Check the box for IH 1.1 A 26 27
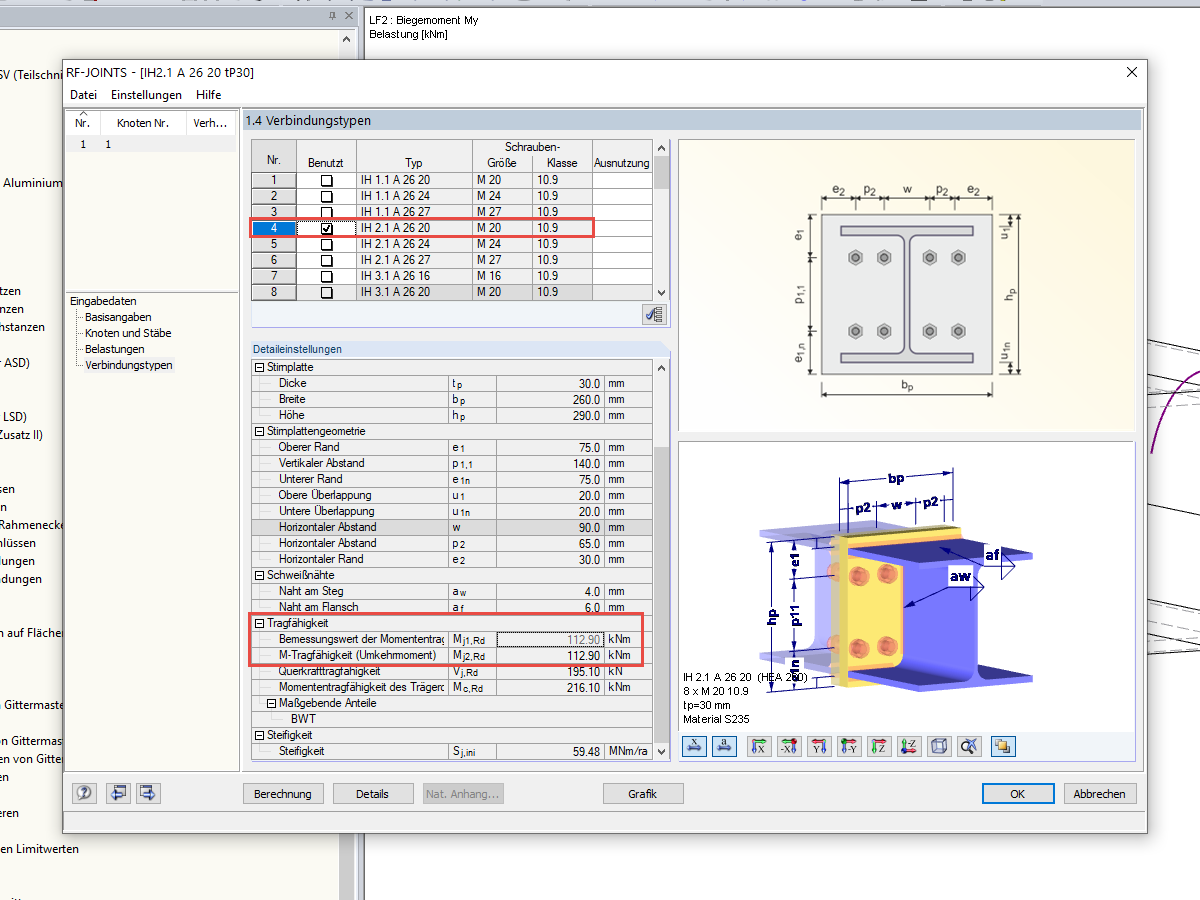Screen dimensions: 1200x900 (x=326, y=212)
